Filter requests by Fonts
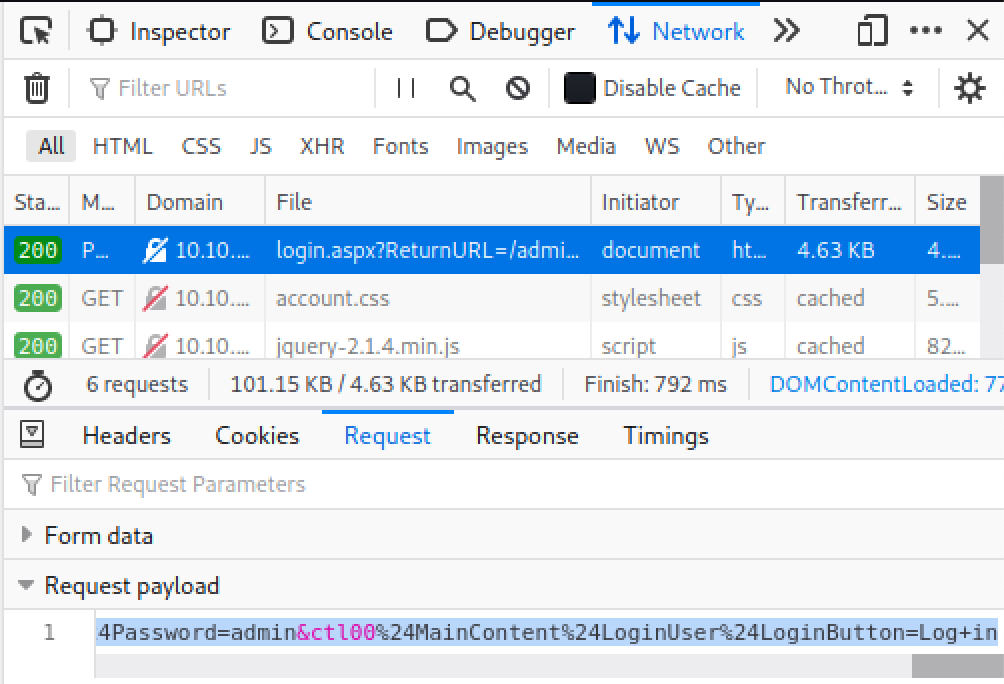Image resolution: width=1004 pixels, height=684 pixels. tap(401, 146)
